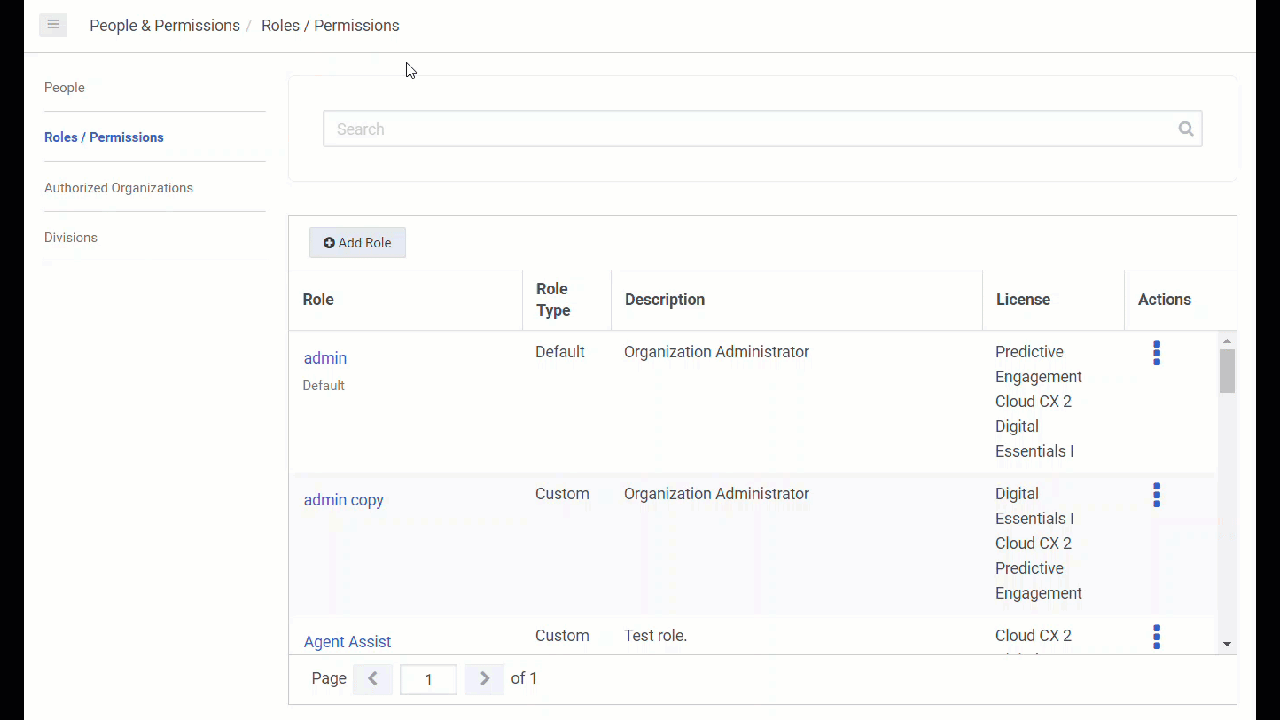
Task: Click the Add Role button
Action: 357,243
